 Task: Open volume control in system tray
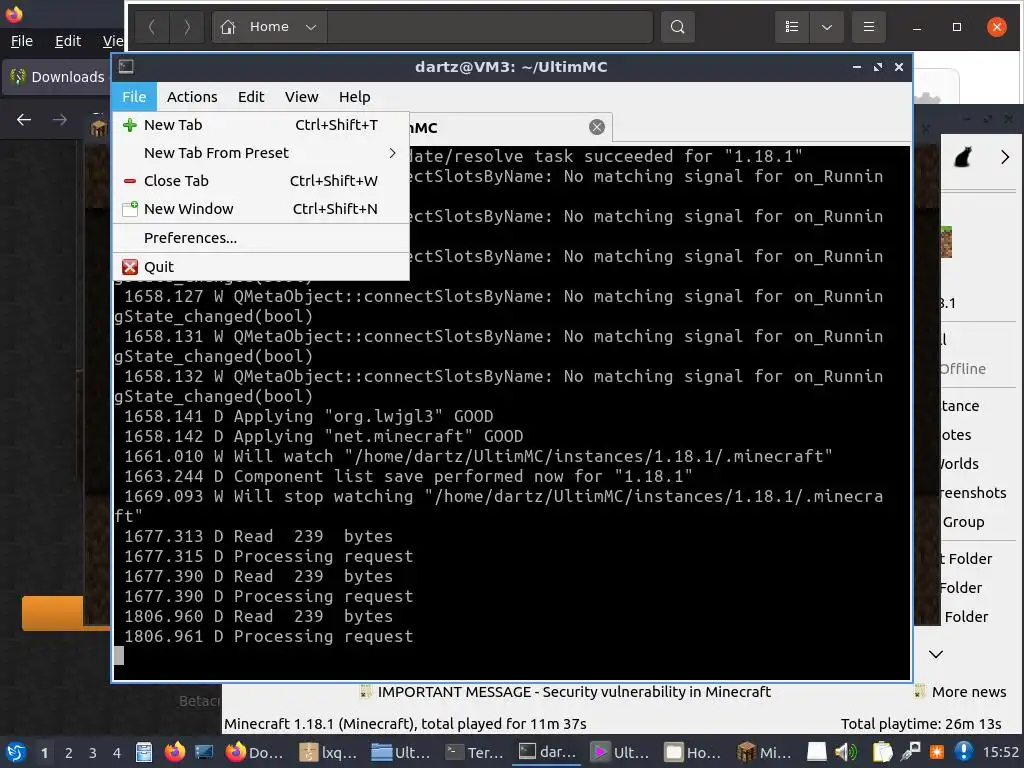point(846,752)
